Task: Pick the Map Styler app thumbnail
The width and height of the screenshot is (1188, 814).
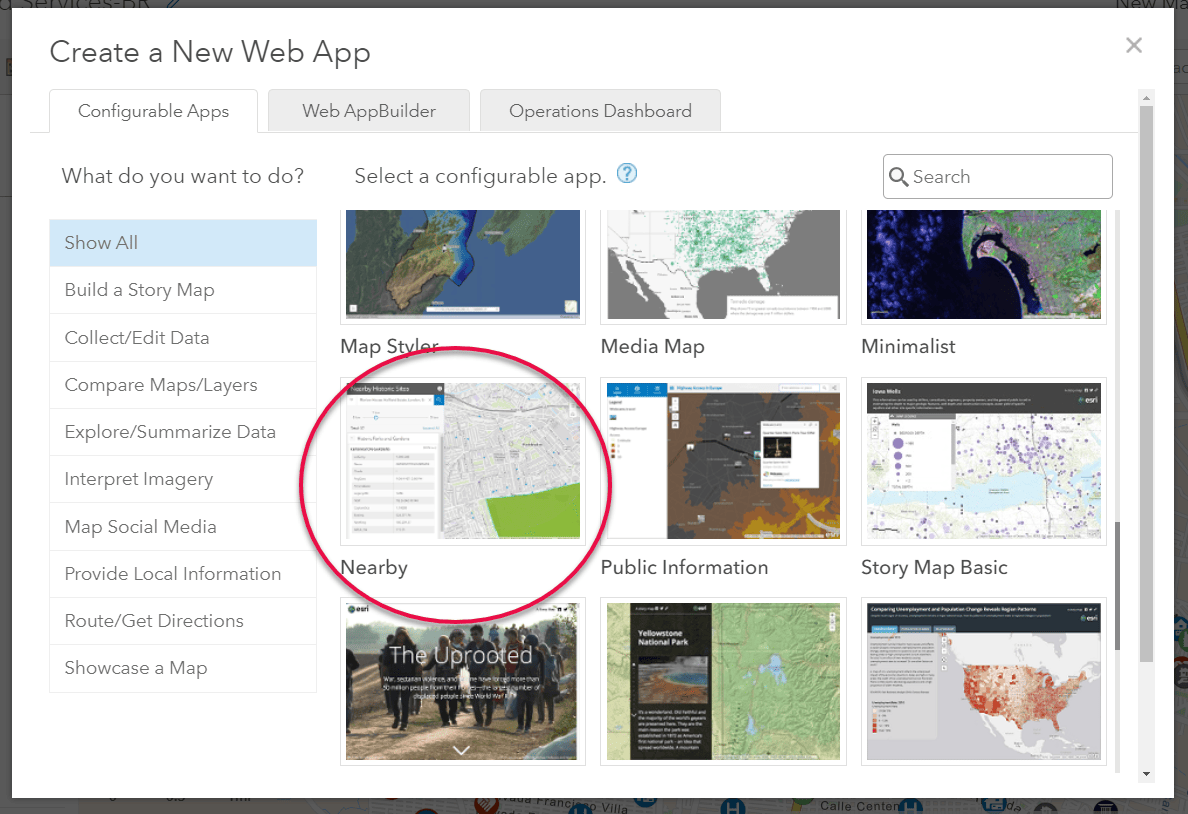Action: (x=463, y=265)
